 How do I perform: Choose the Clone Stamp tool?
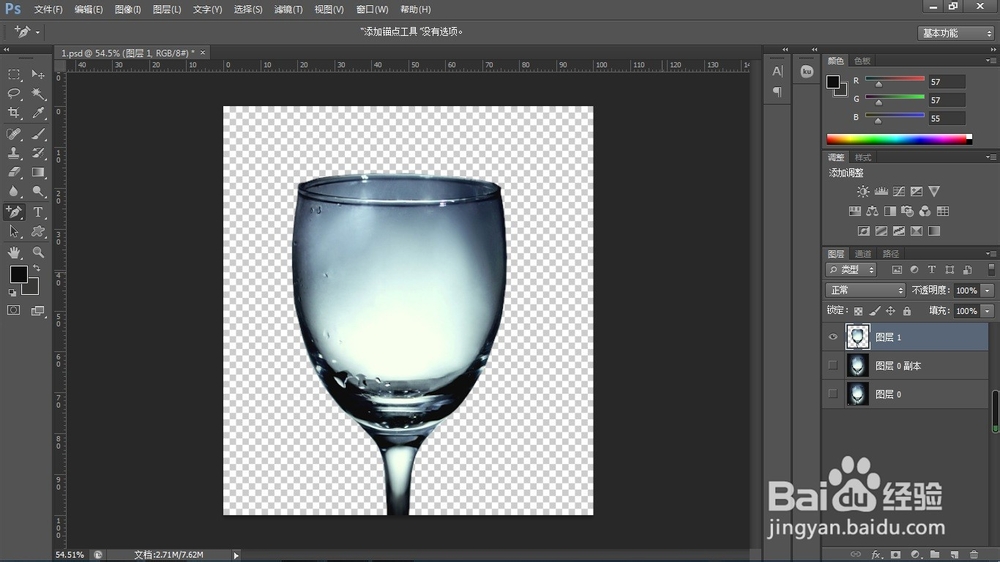point(15,153)
